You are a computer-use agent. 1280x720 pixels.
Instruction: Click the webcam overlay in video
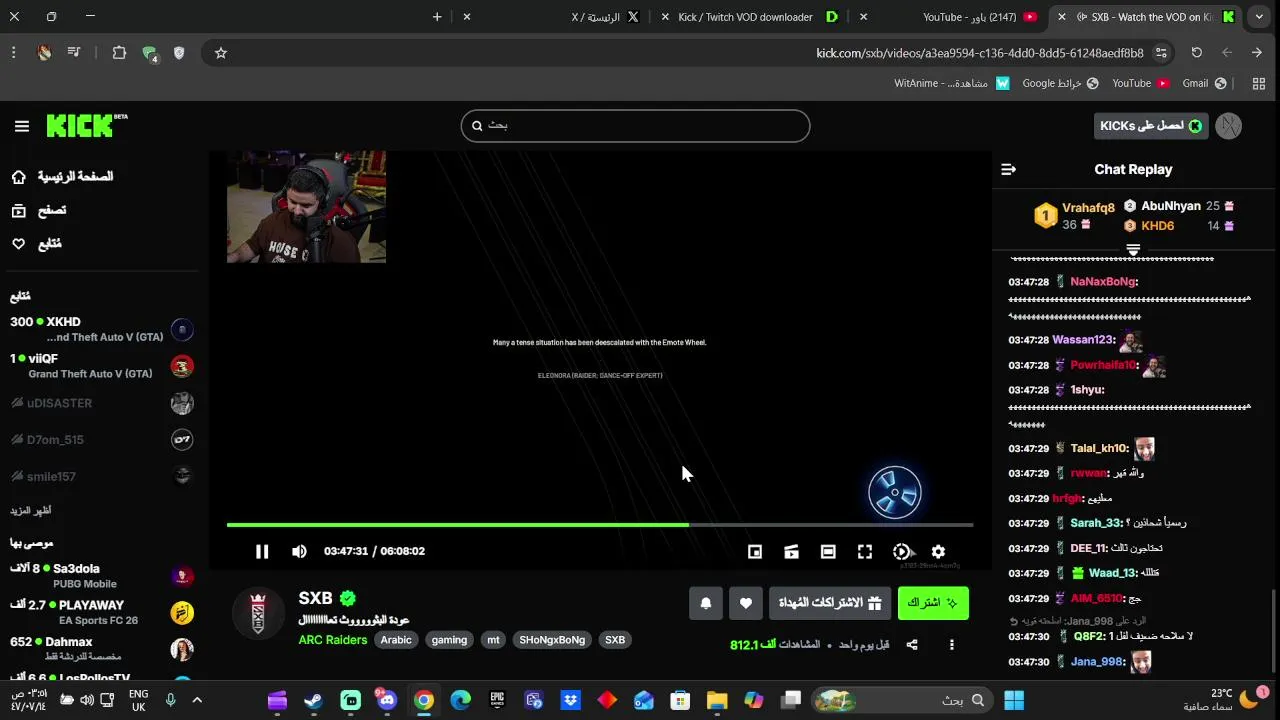pos(306,207)
